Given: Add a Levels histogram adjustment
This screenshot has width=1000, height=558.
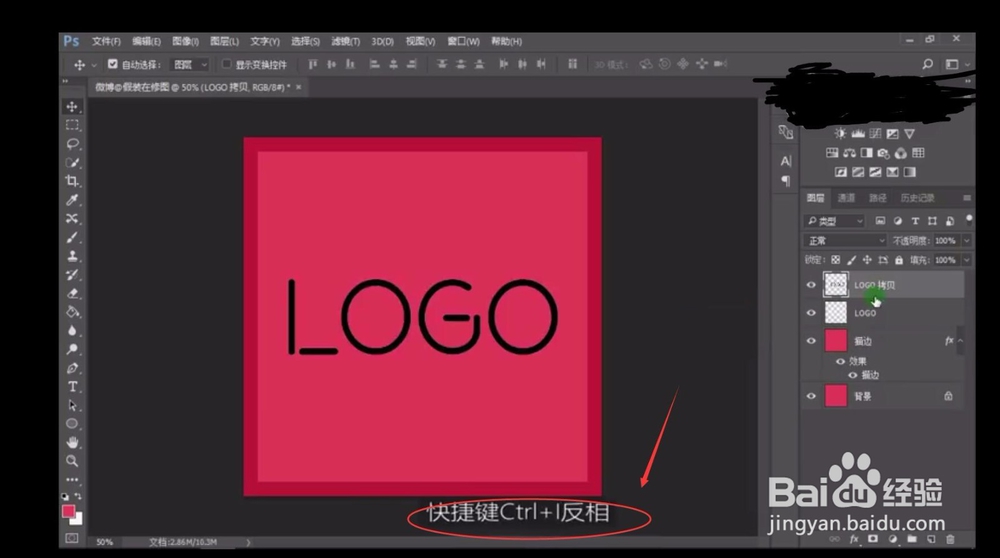Looking at the screenshot, I should (858, 133).
